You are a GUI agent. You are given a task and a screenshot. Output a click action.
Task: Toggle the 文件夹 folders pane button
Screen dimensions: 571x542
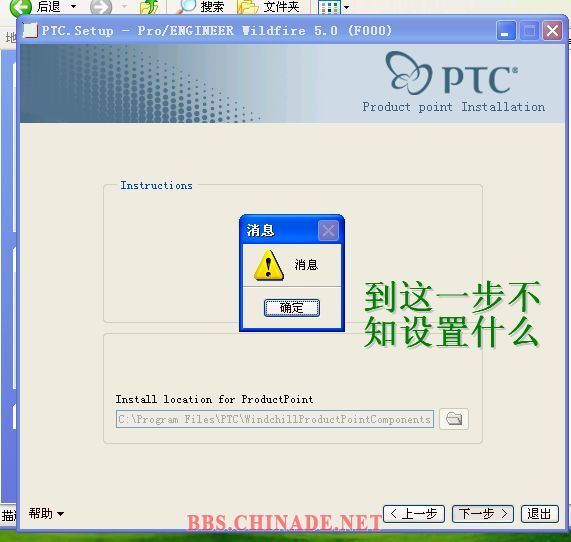pos(269,7)
